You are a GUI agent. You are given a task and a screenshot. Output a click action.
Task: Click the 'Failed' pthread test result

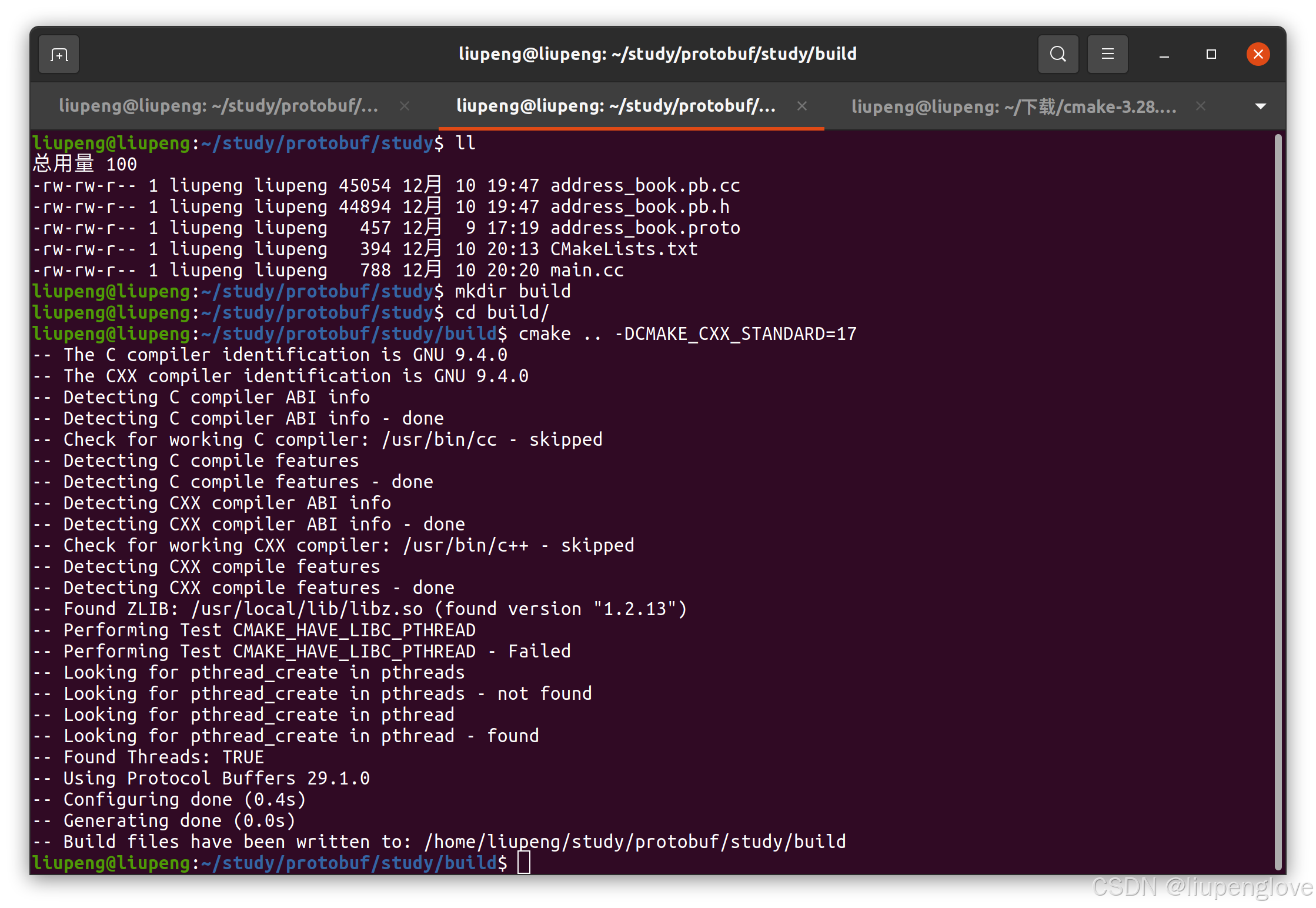point(539,652)
